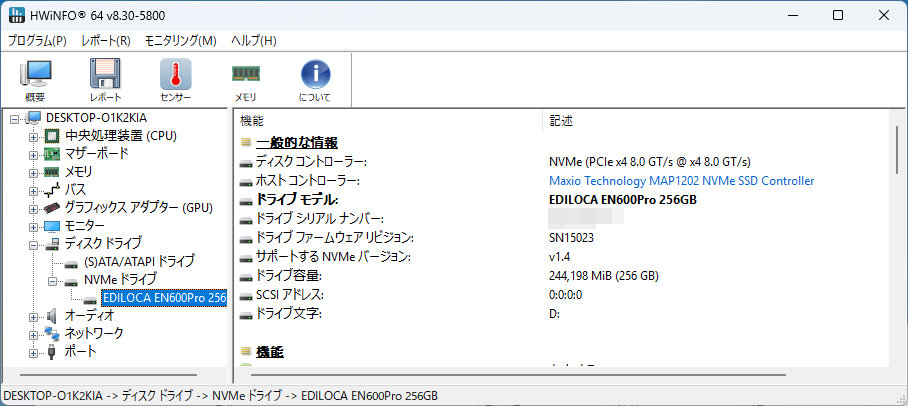This screenshot has height=406, width=908.
Task: Select (S)ATA/ATAPI ドライブ tree item
Action: click(x=139, y=261)
